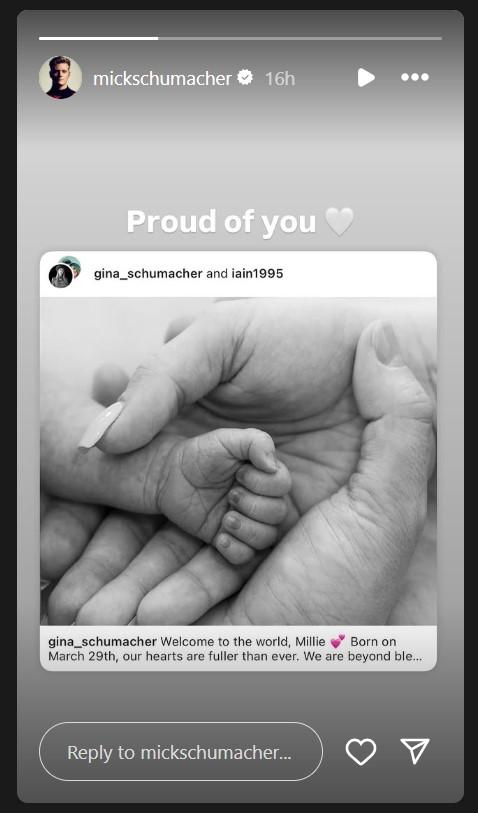Click the play button to resume story
This screenshot has width=478, height=813.
(x=365, y=78)
